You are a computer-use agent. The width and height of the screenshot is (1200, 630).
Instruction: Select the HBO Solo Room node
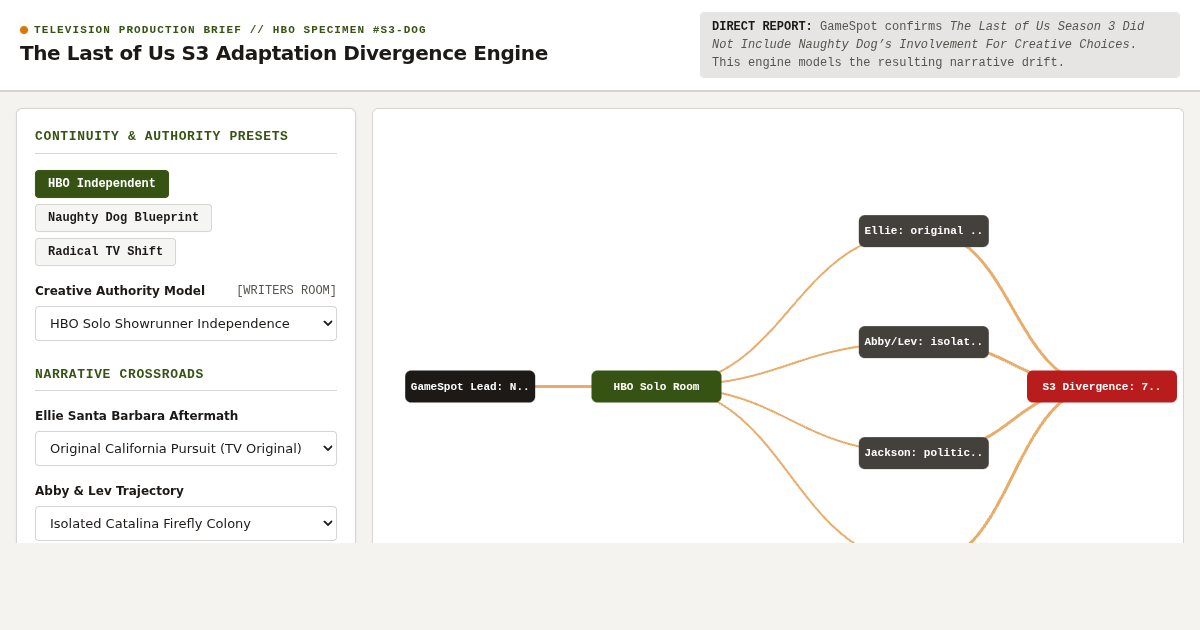656,387
